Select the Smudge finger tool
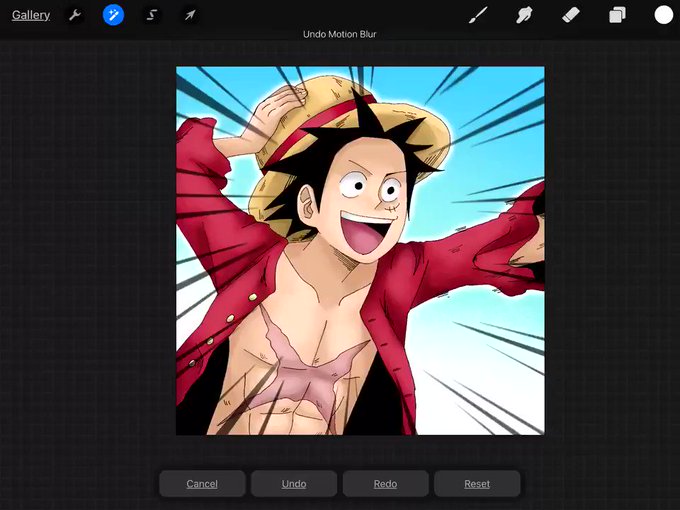680x510 pixels. (x=524, y=15)
